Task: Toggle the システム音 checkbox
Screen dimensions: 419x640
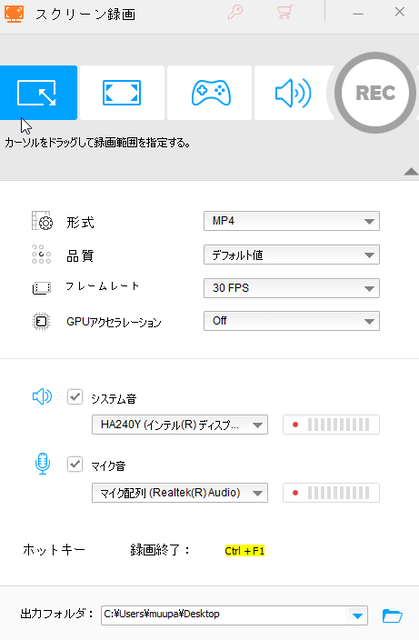Action: point(75,397)
